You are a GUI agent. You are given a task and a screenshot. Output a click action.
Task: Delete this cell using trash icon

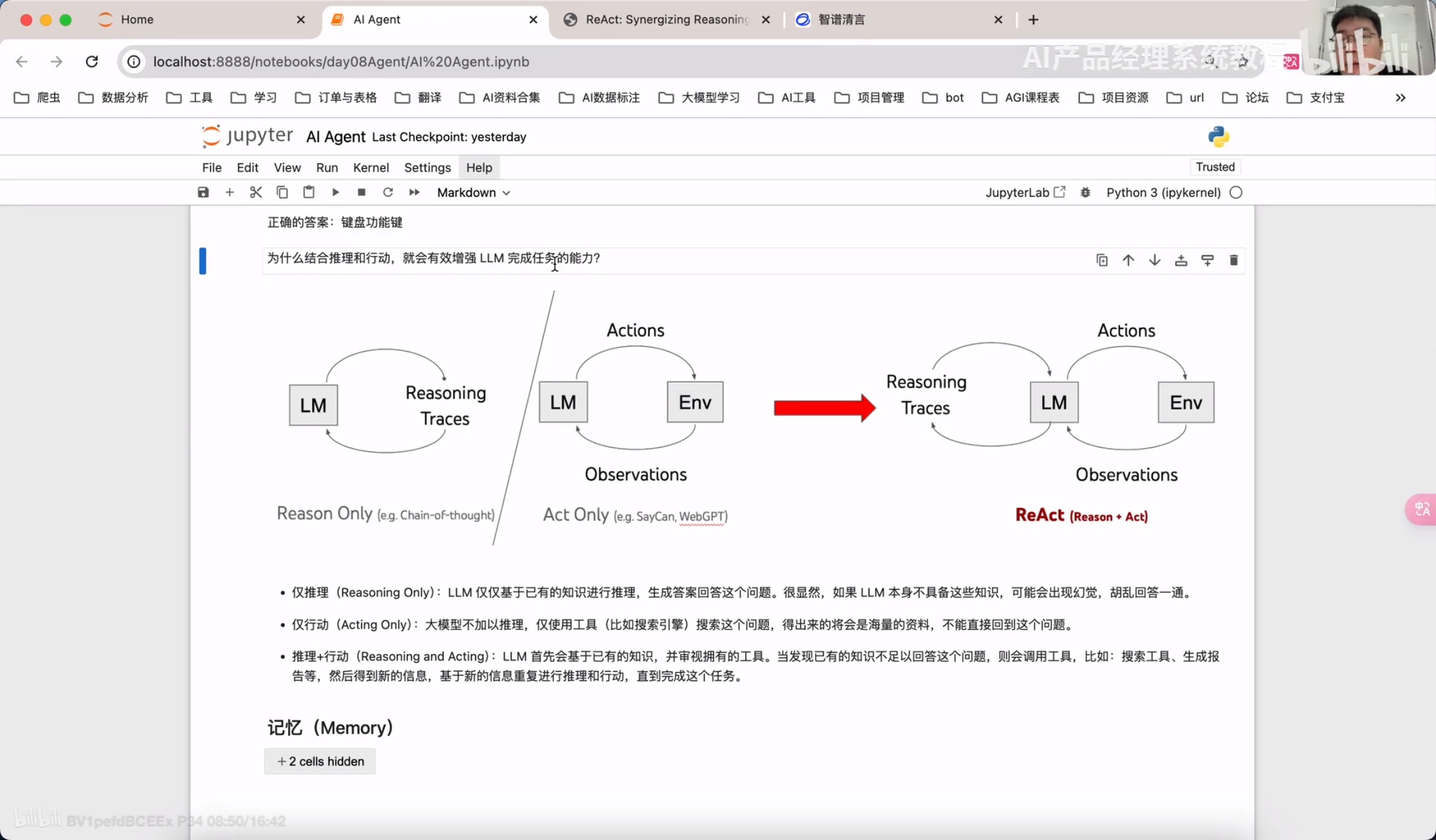pyautogui.click(x=1233, y=261)
